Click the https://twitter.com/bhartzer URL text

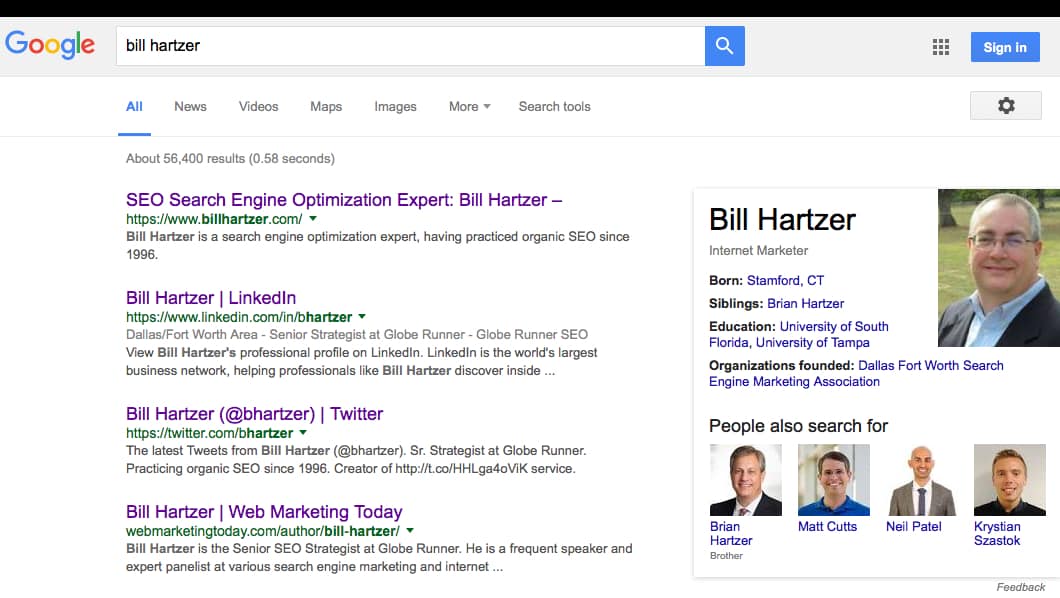(209, 433)
